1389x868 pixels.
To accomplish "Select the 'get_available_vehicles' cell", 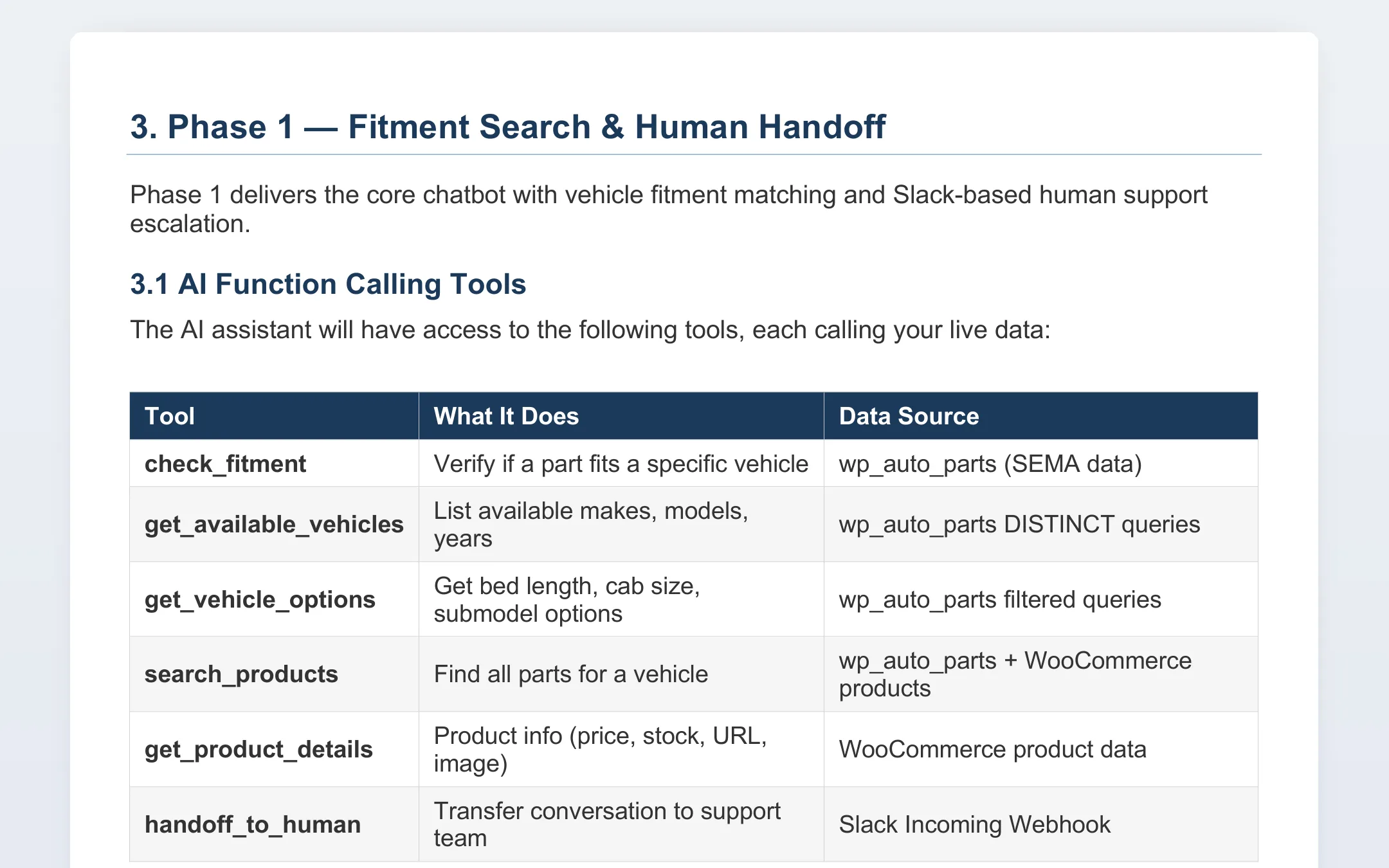I will coord(274,524).
